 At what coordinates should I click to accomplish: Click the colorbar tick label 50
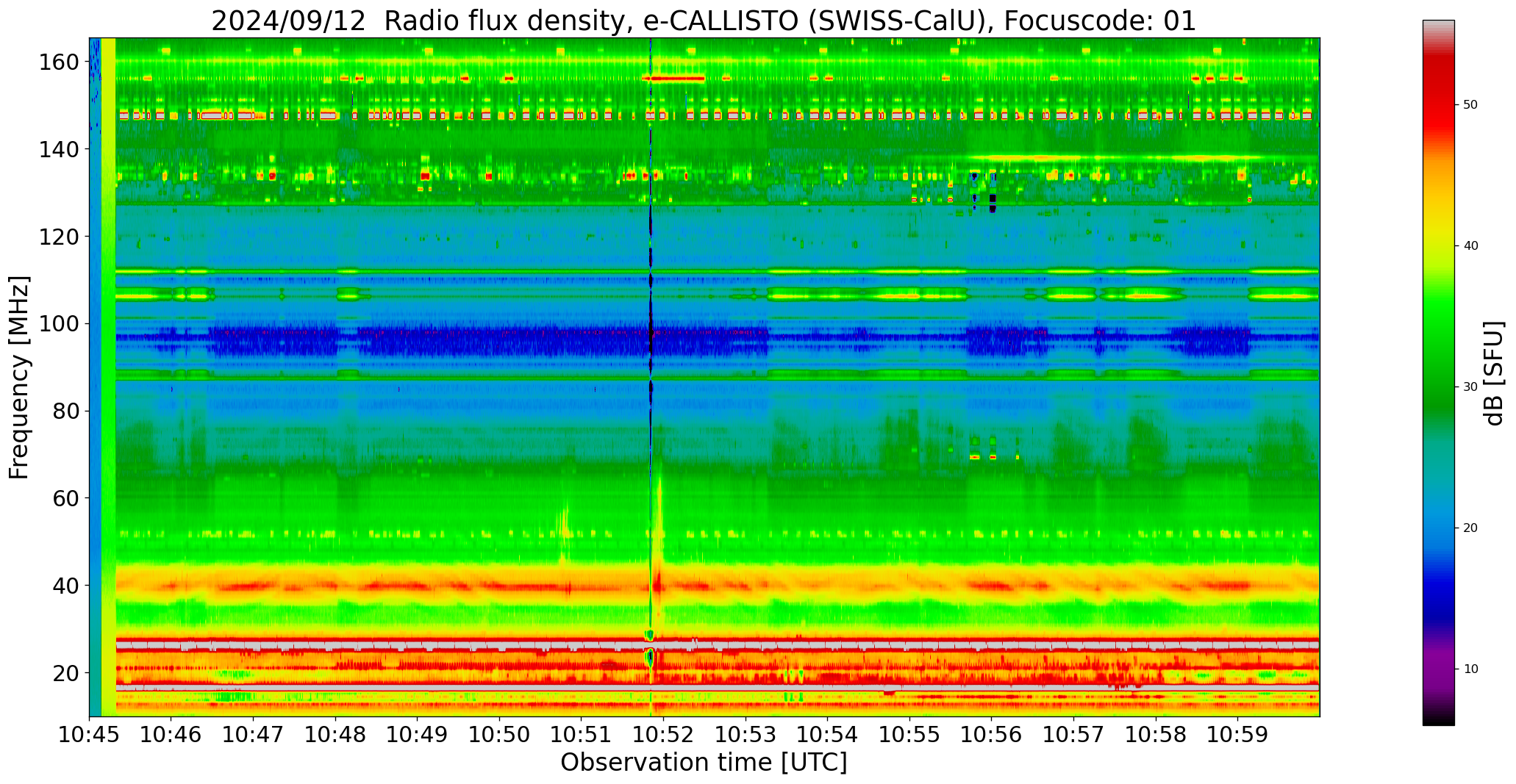(x=1470, y=105)
